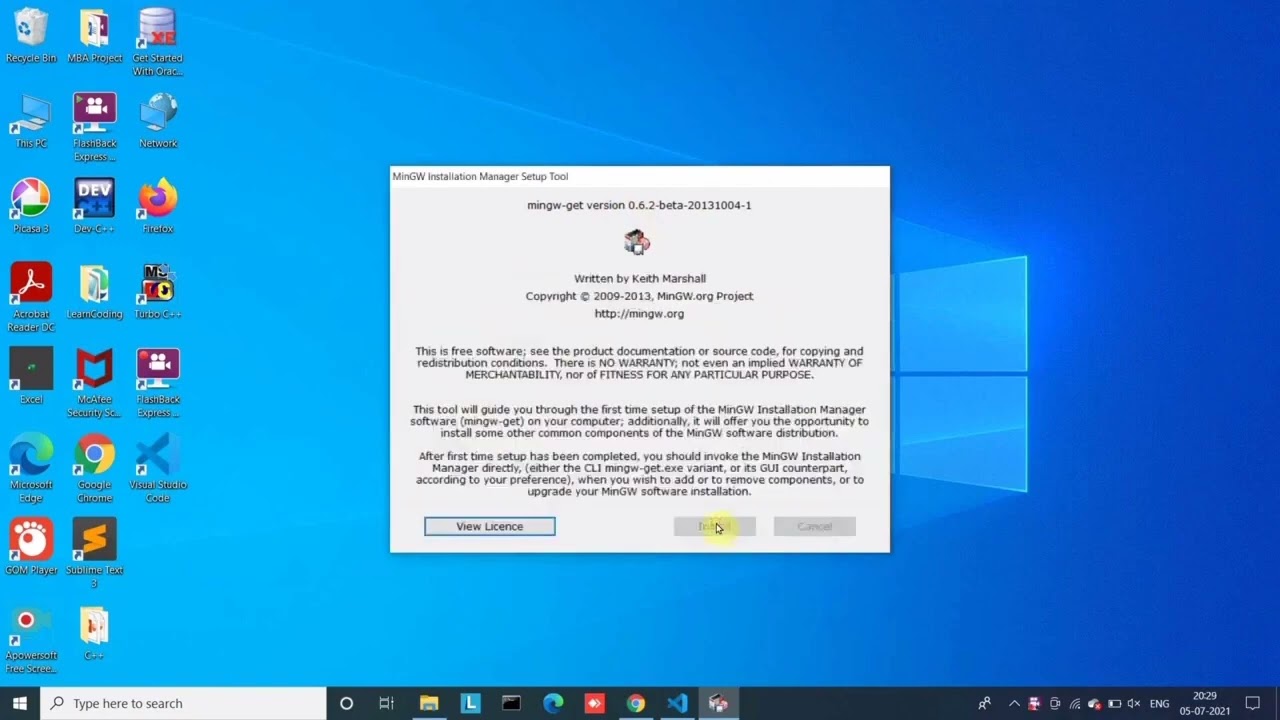Switch to Edge on the taskbar
This screenshot has height=720, width=1280.
553,703
